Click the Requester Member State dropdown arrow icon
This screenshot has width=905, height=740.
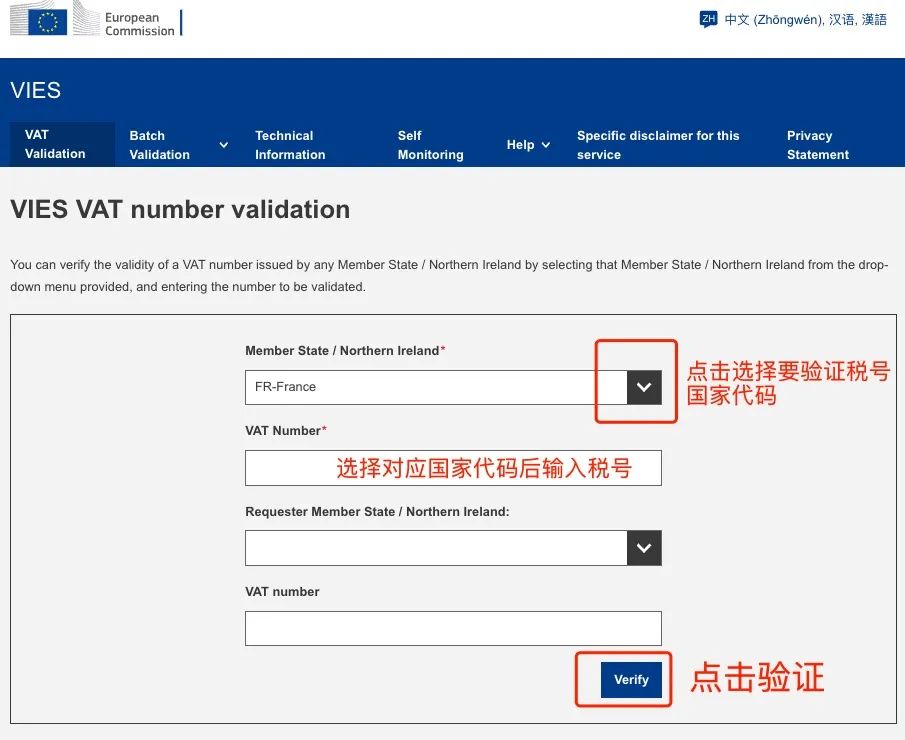(x=644, y=548)
